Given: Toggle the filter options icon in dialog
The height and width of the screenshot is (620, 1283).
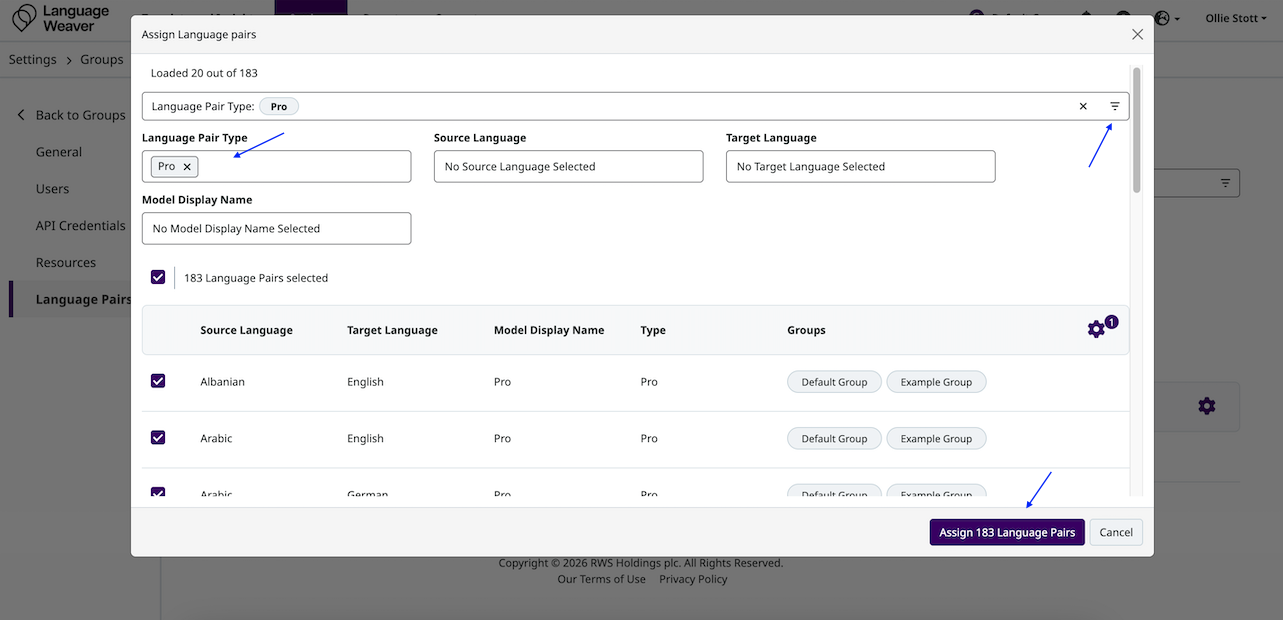Looking at the screenshot, I should tap(1115, 106).
